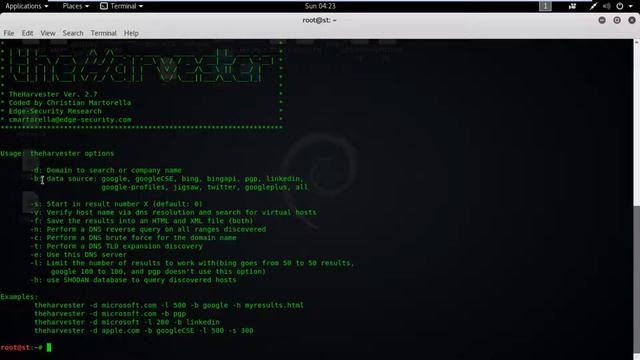This screenshot has height=360, width=640.
Task: Minimize the root@st terminal window
Action: pos(602,20)
